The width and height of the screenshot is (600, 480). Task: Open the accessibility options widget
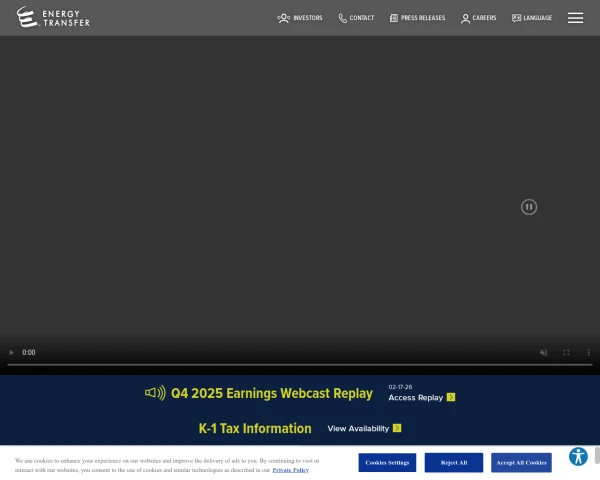(x=578, y=457)
